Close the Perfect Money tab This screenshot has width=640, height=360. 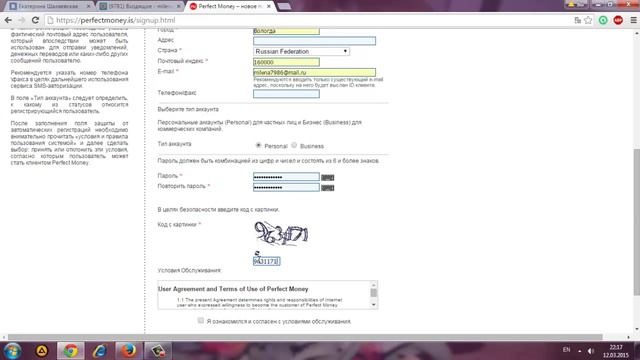[269, 6]
